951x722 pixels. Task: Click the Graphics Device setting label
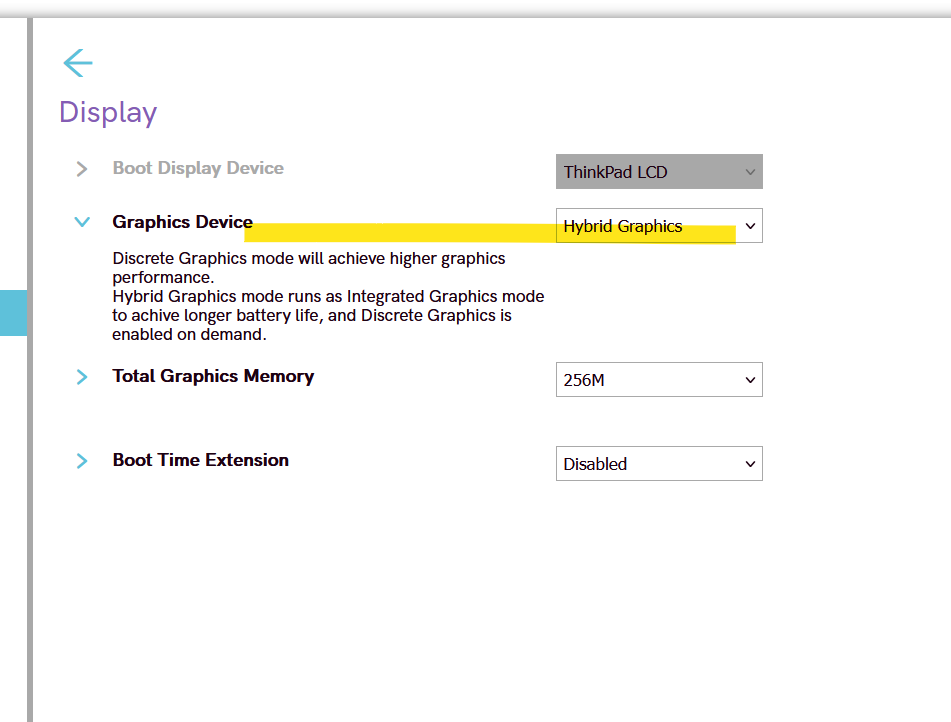click(182, 222)
